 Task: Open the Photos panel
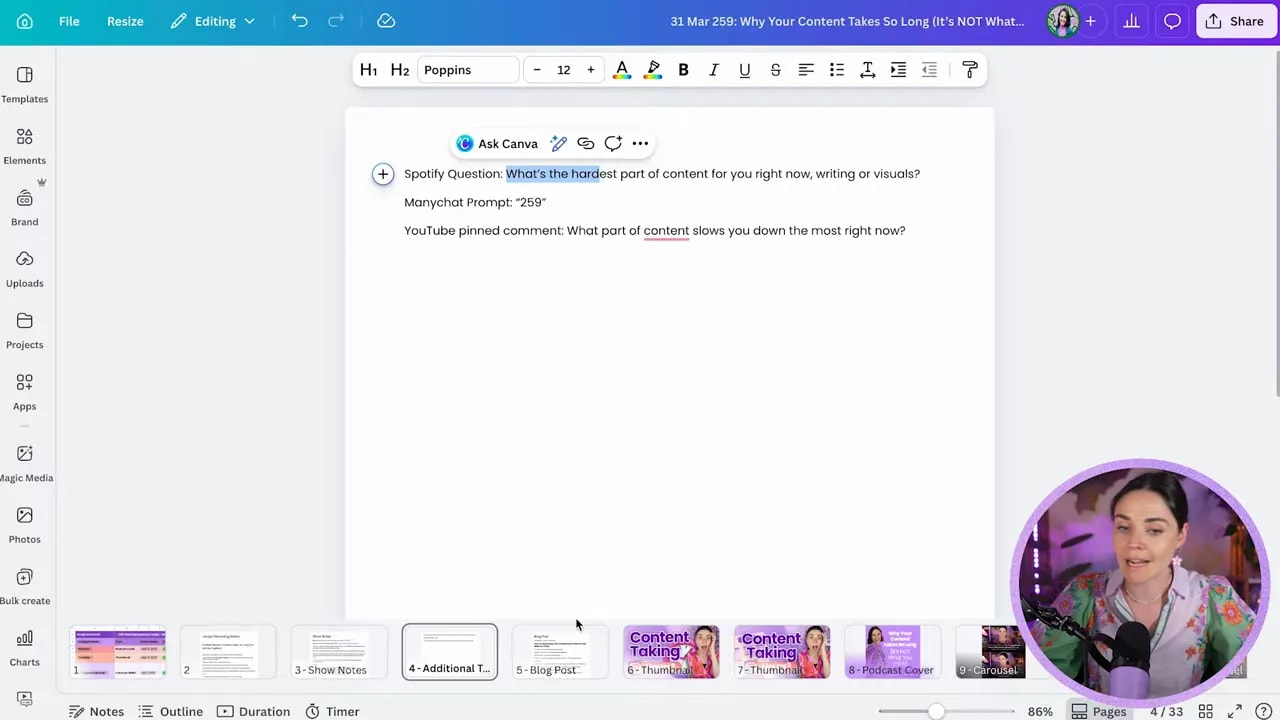[25, 525]
